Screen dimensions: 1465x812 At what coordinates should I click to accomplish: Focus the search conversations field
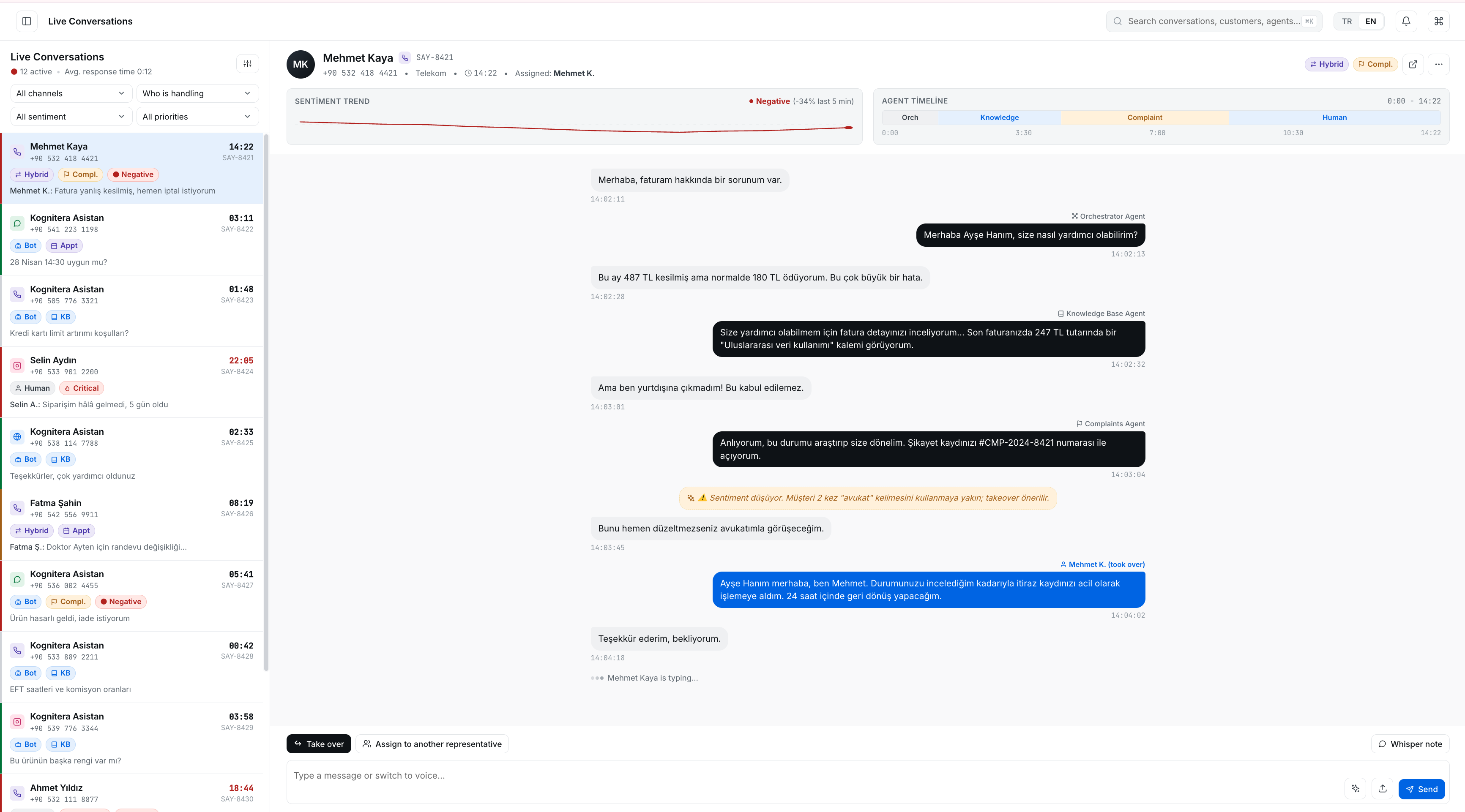1214,21
